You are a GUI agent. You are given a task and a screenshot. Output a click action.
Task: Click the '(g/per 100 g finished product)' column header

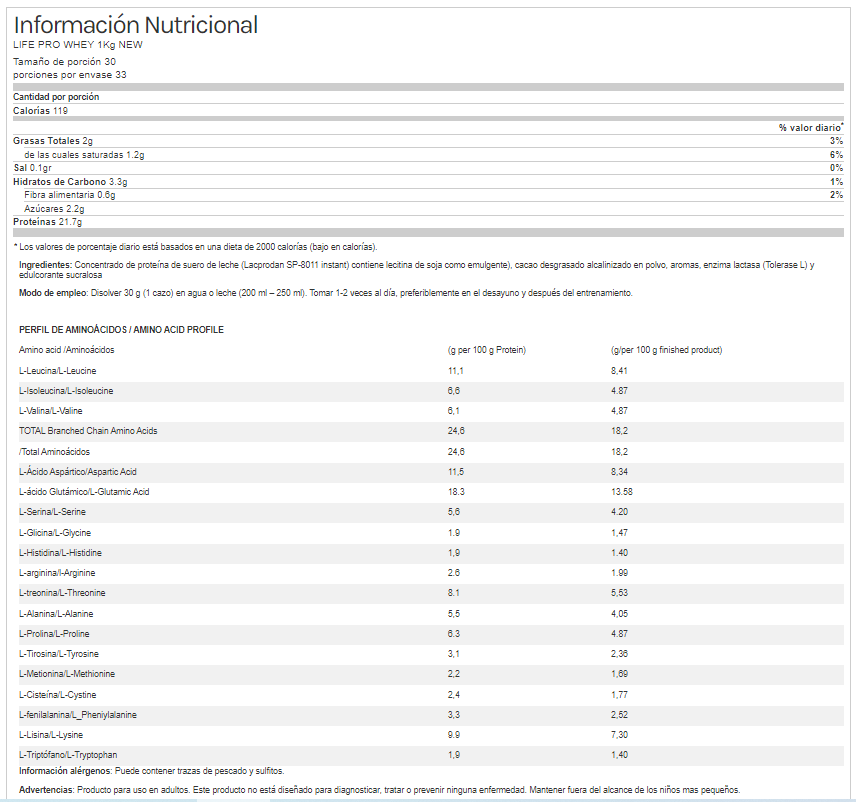pos(666,350)
